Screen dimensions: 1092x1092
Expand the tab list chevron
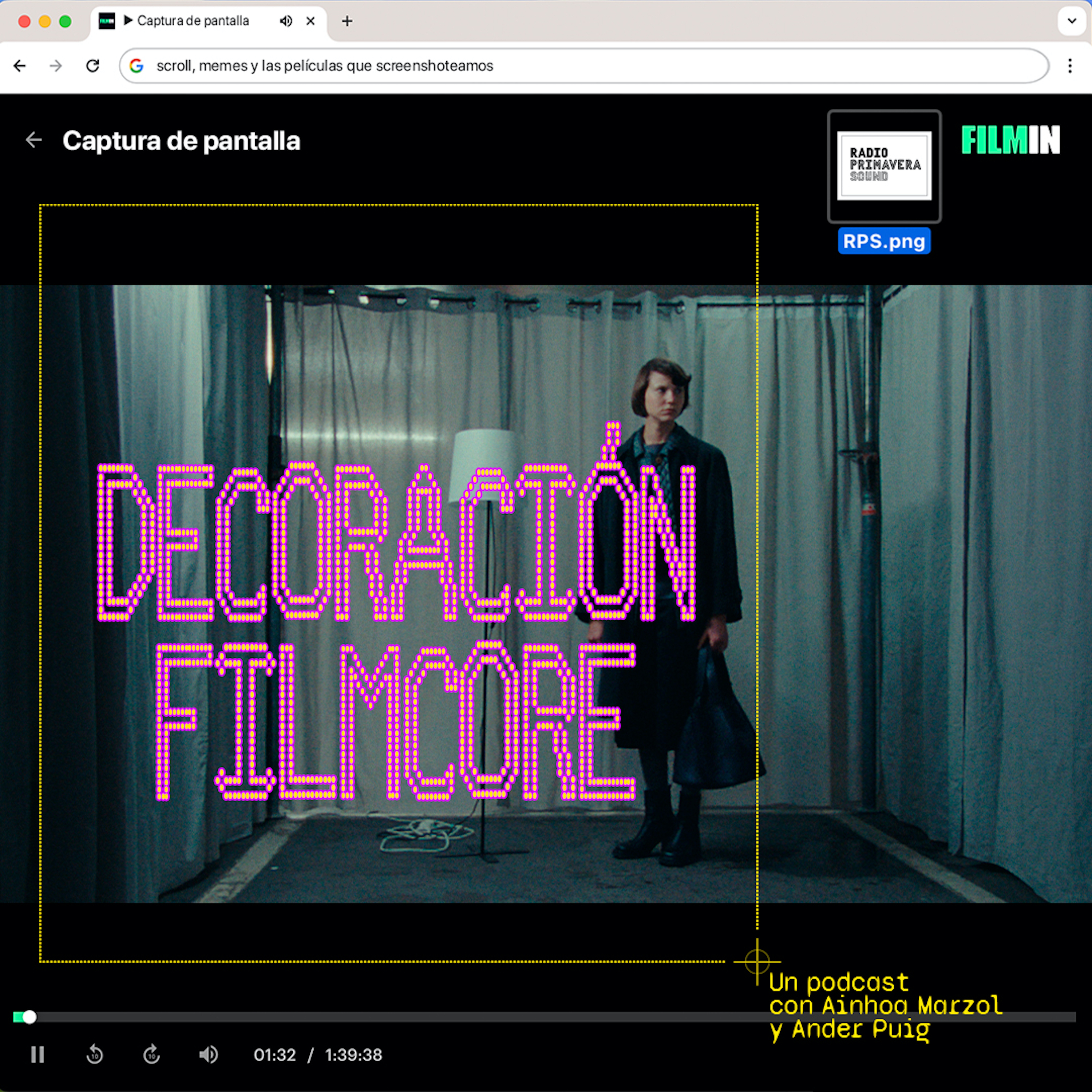(1072, 21)
